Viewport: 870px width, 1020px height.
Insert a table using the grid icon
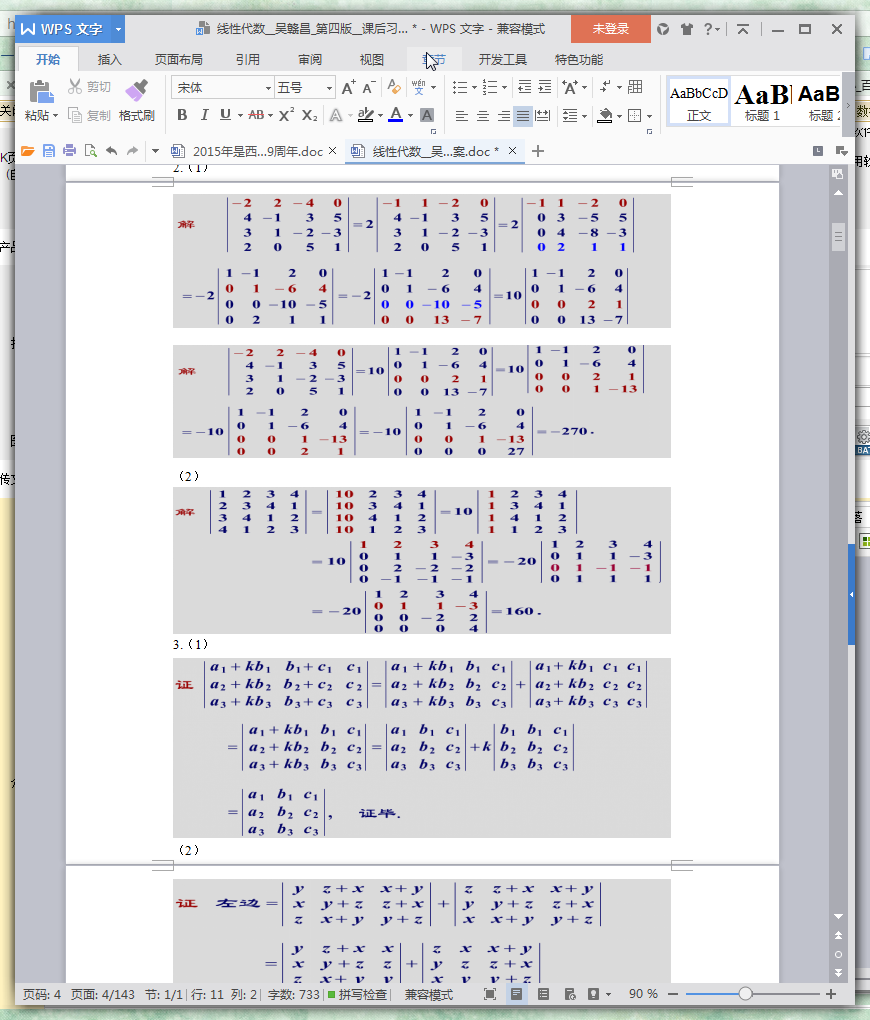point(635,87)
